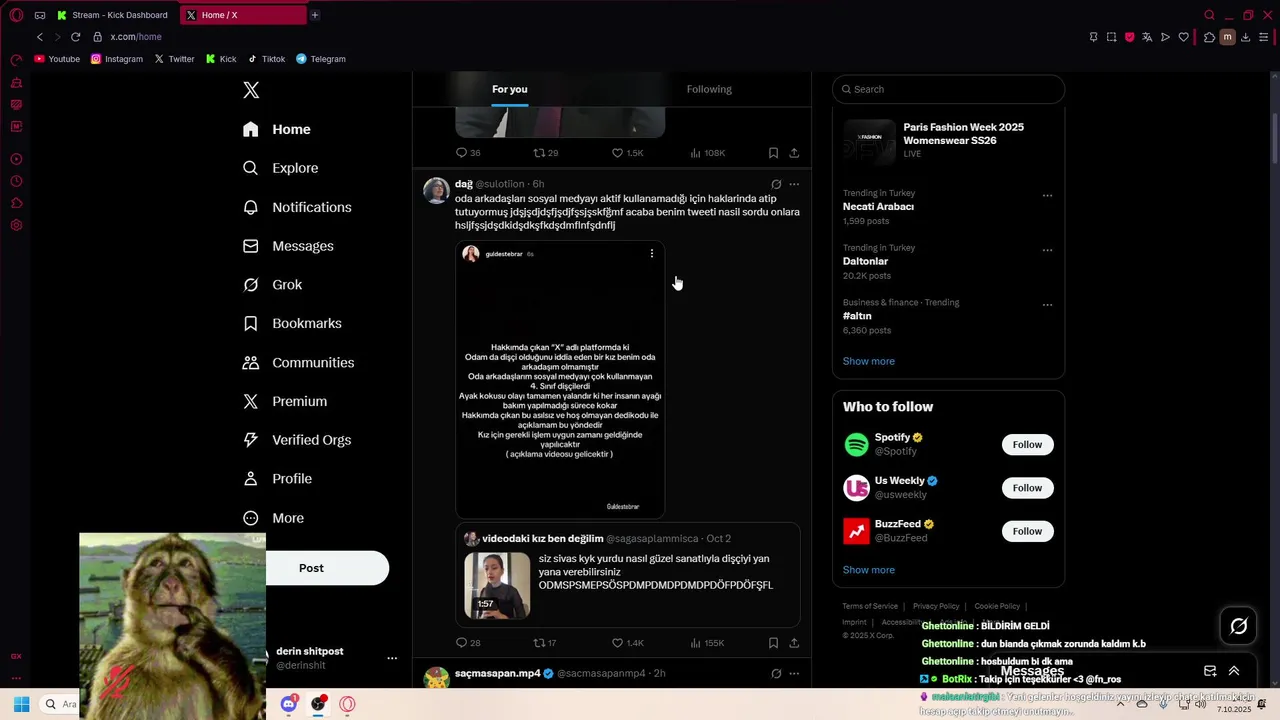Reload the current page

click(75, 37)
